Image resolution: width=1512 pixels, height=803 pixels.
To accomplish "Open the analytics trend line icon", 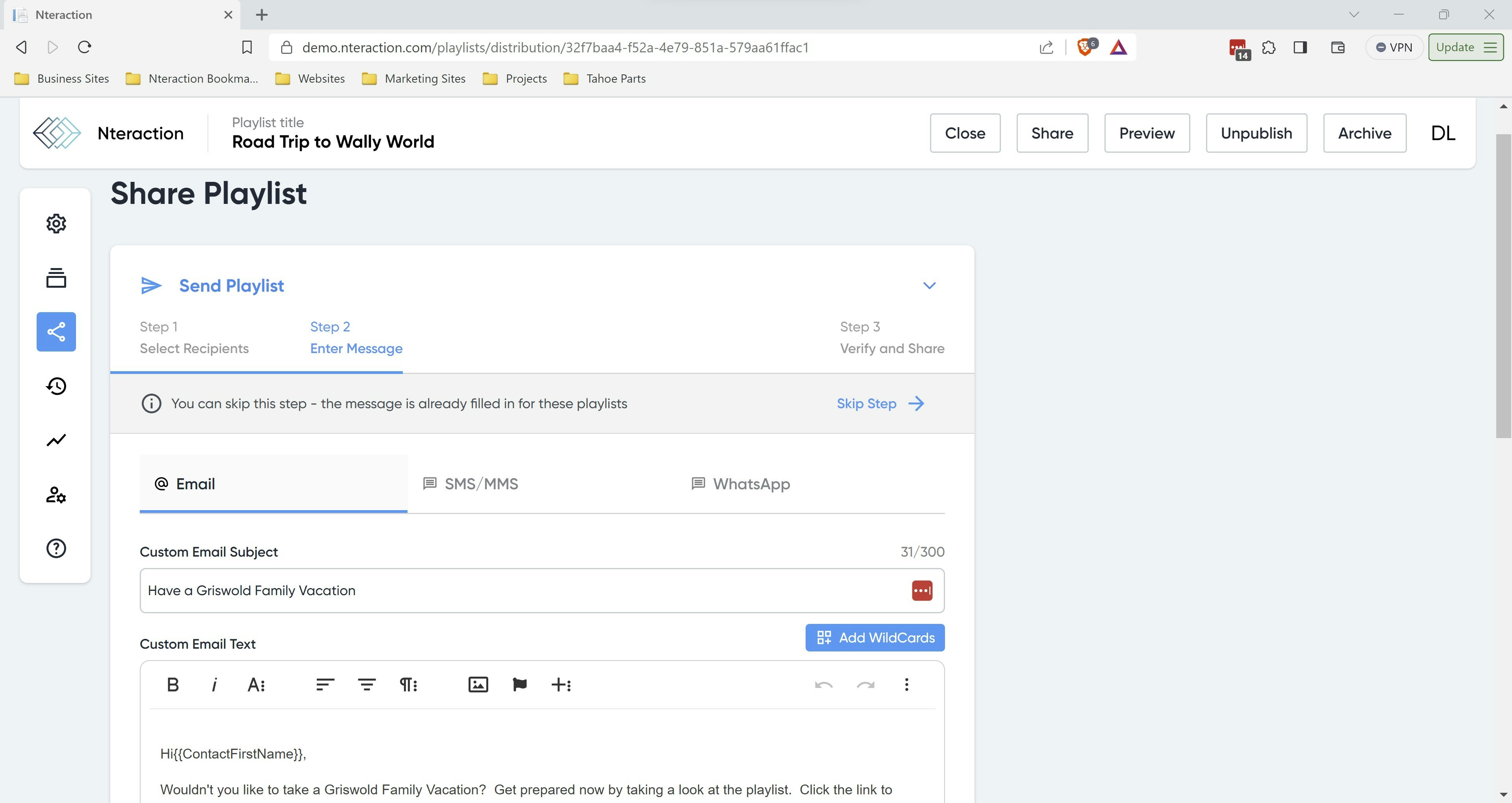I will pyautogui.click(x=56, y=440).
